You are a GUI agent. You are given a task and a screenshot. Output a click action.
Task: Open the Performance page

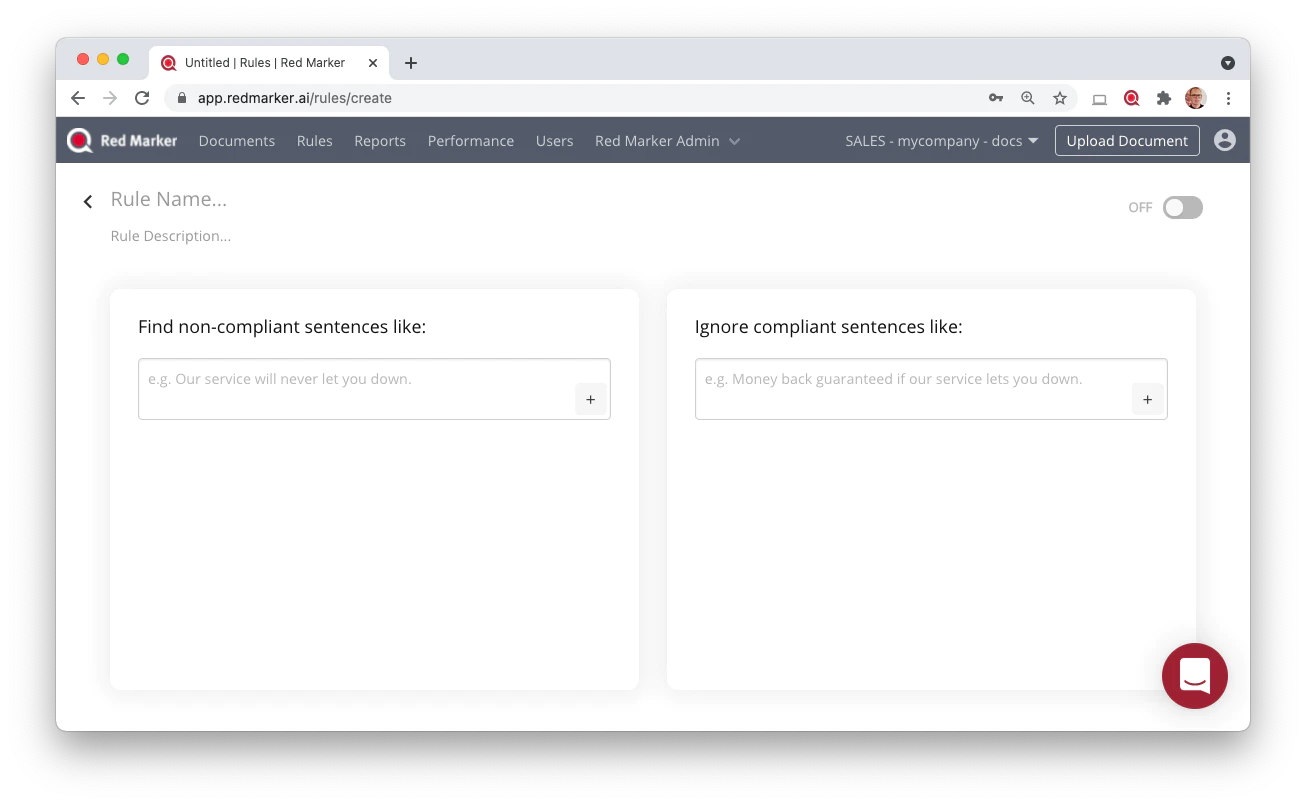click(471, 141)
